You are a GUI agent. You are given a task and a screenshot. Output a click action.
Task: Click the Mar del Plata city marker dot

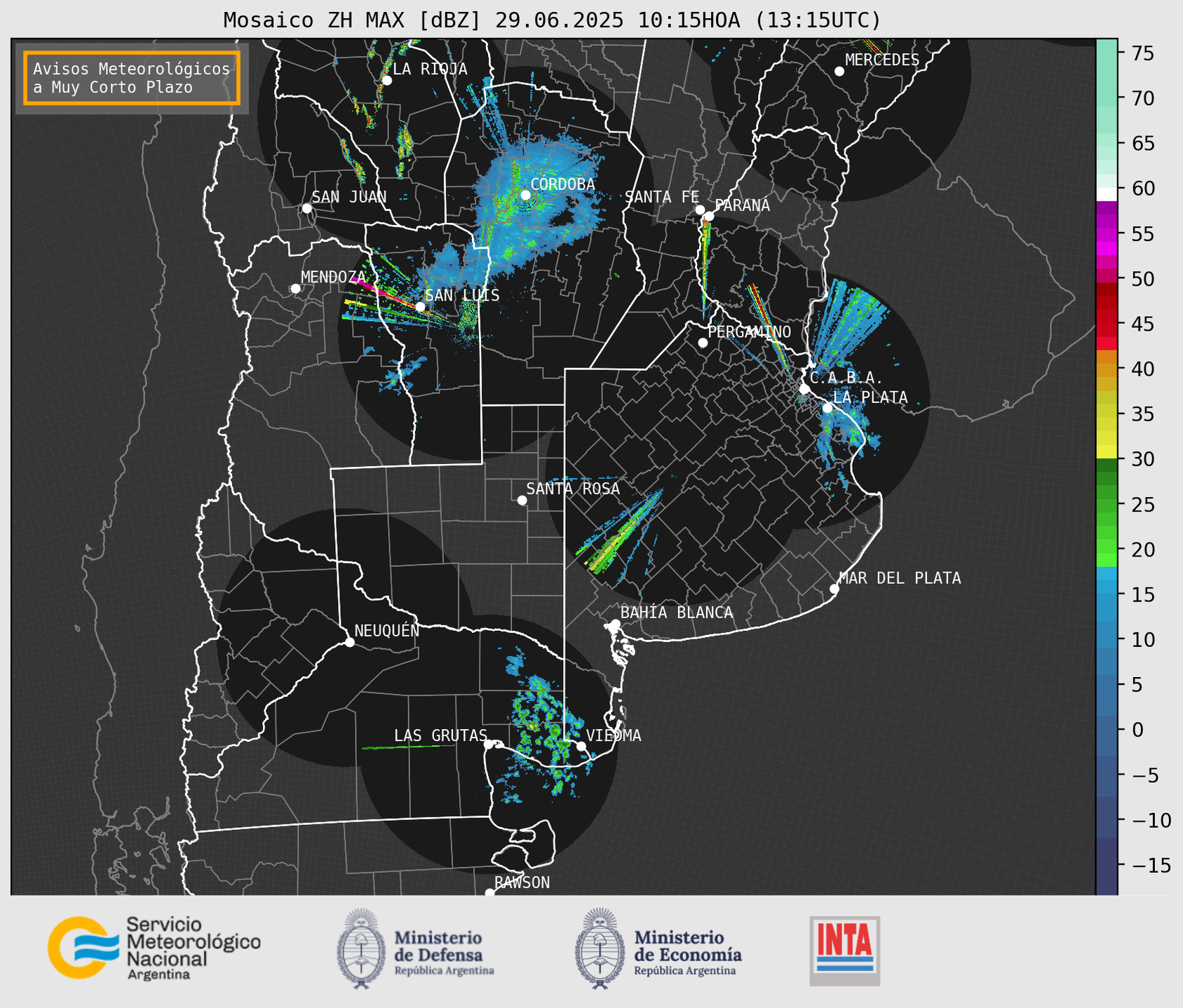pos(834,589)
